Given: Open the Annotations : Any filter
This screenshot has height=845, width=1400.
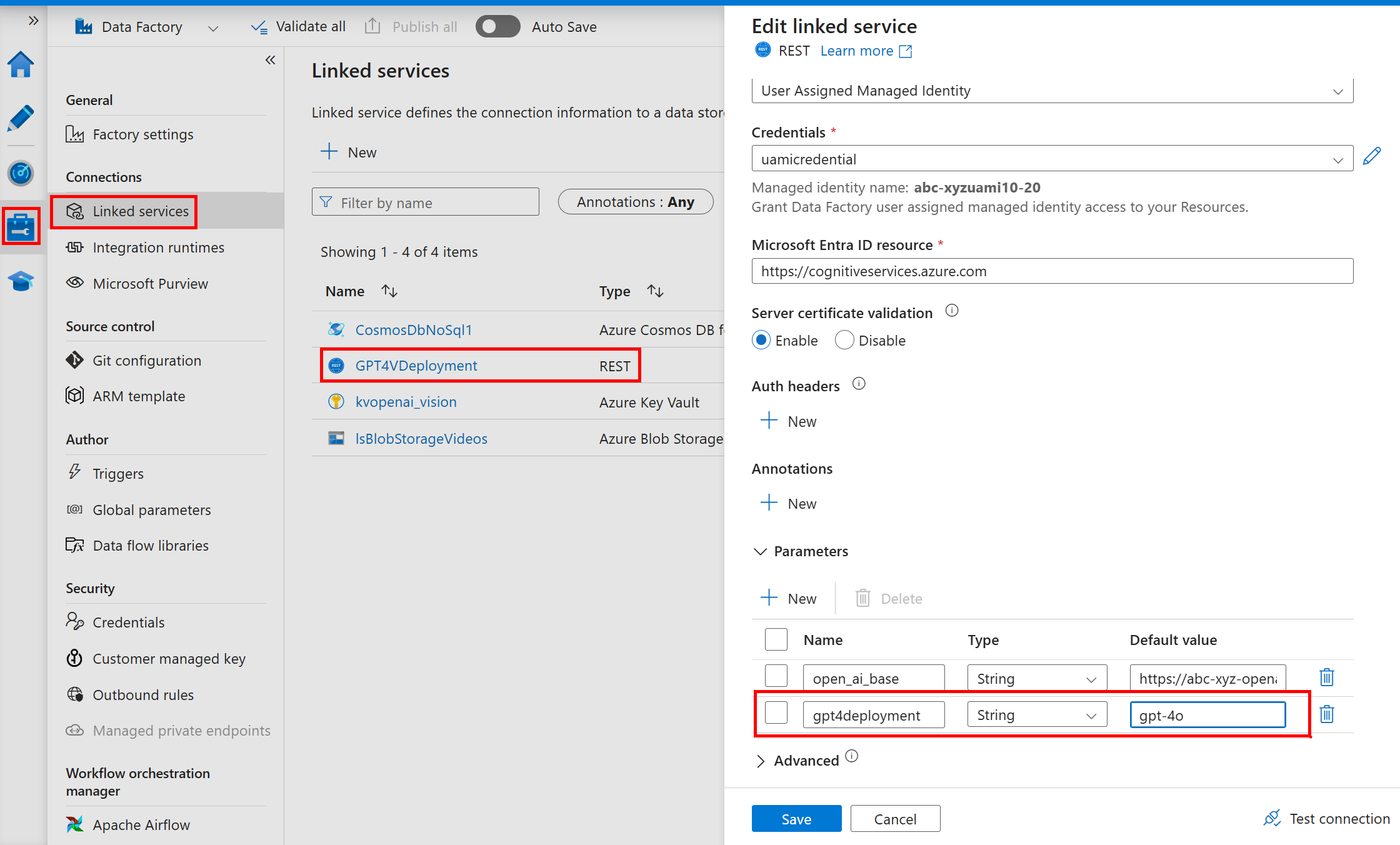Looking at the screenshot, I should point(635,202).
